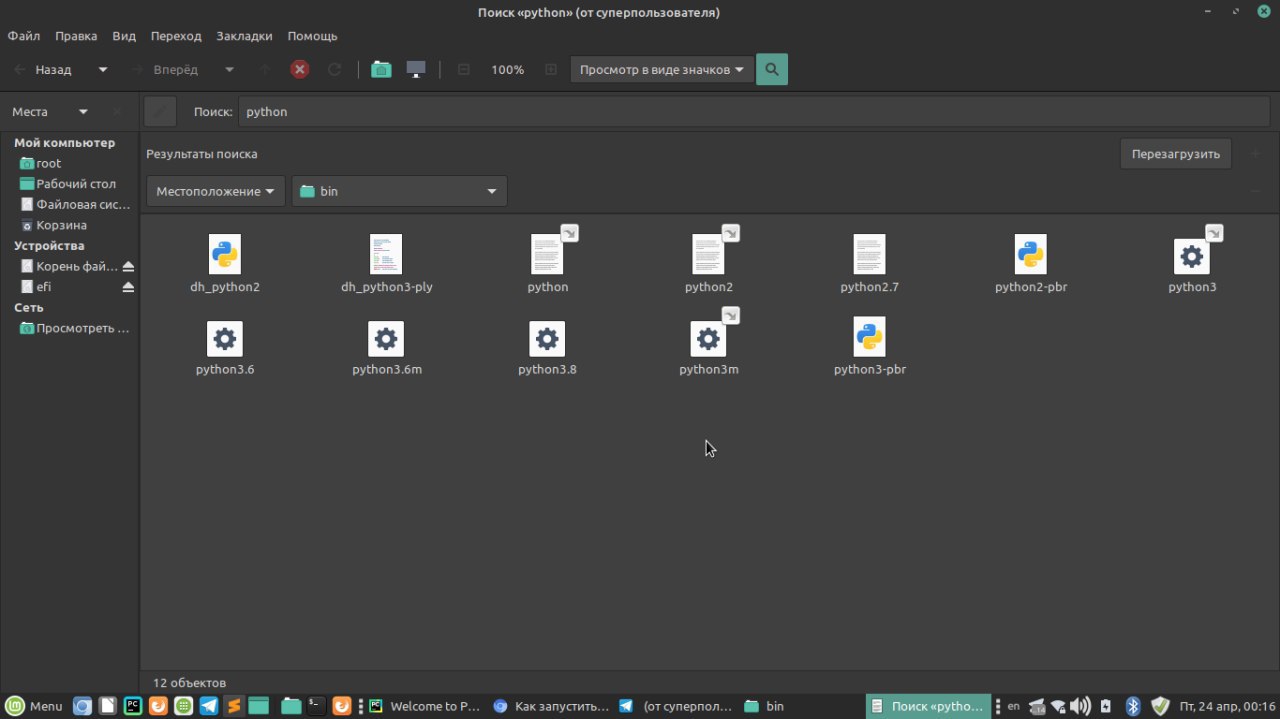Open Sublime Text taskbar launcher
The image size is (1280, 719).
click(x=233, y=706)
